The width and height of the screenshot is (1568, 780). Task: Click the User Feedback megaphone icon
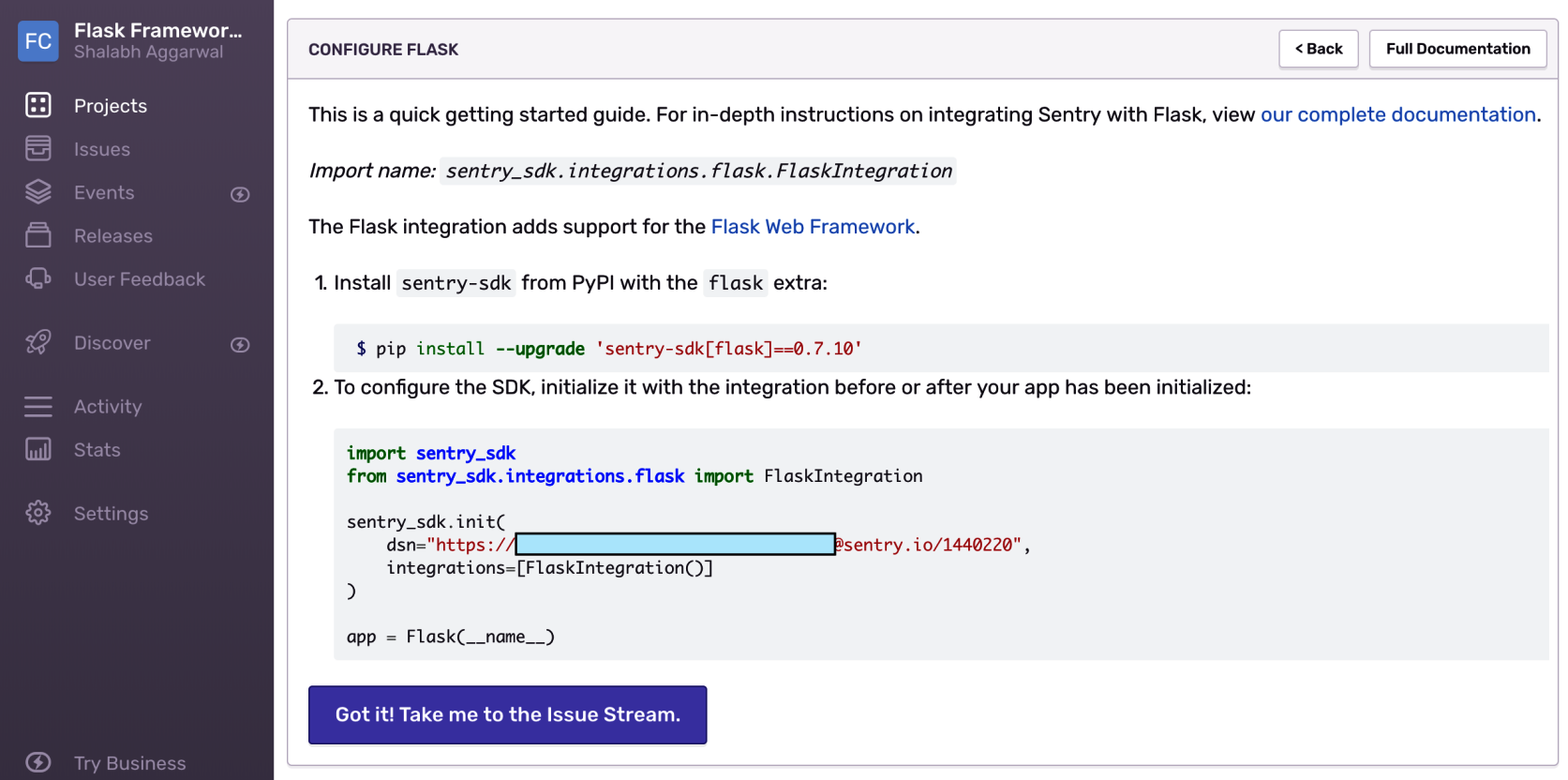pyautogui.click(x=38, y=278)
